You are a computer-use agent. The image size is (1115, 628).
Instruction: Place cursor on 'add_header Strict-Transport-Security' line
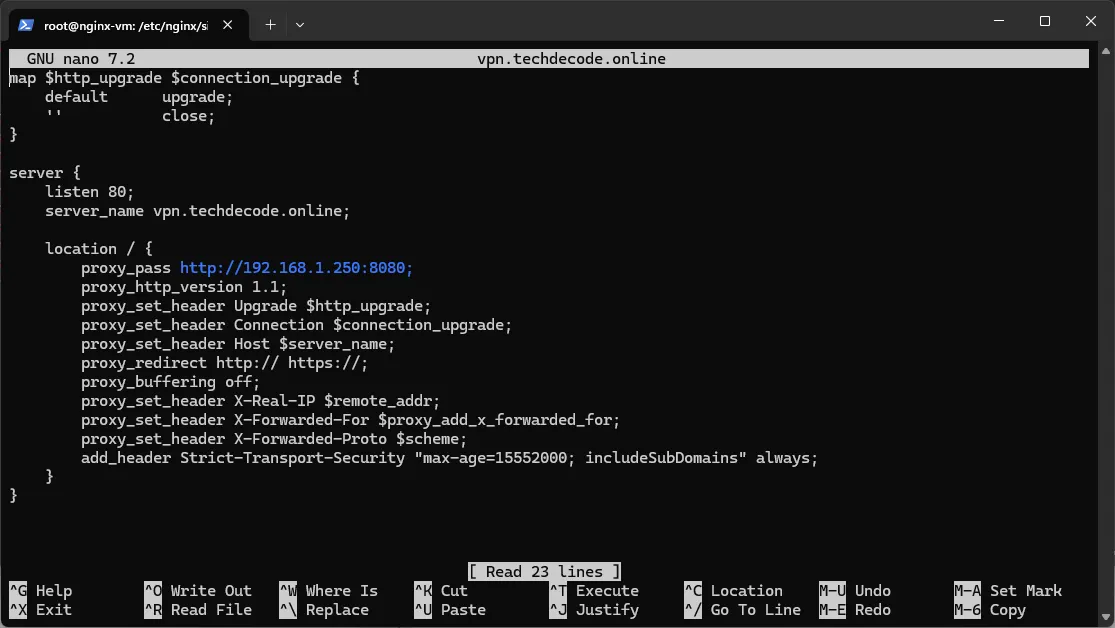click(x=449, y=458)
